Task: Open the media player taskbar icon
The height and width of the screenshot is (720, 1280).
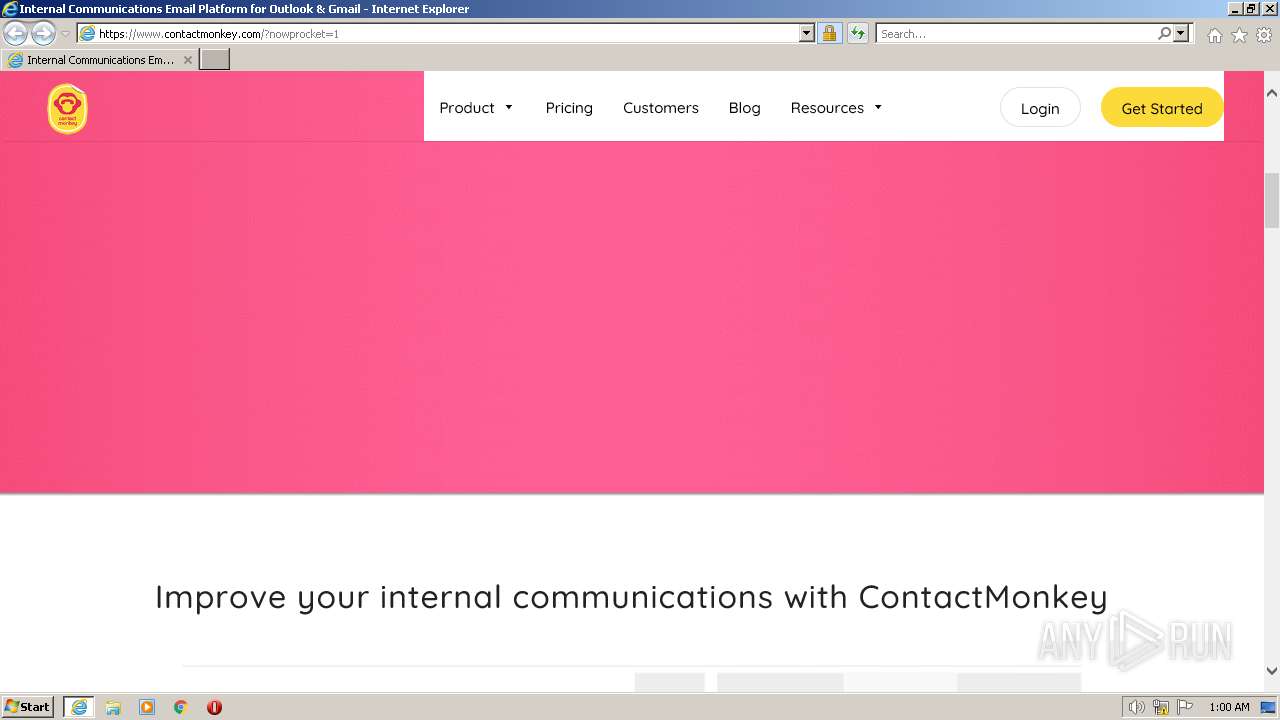Action: (147, 707)
